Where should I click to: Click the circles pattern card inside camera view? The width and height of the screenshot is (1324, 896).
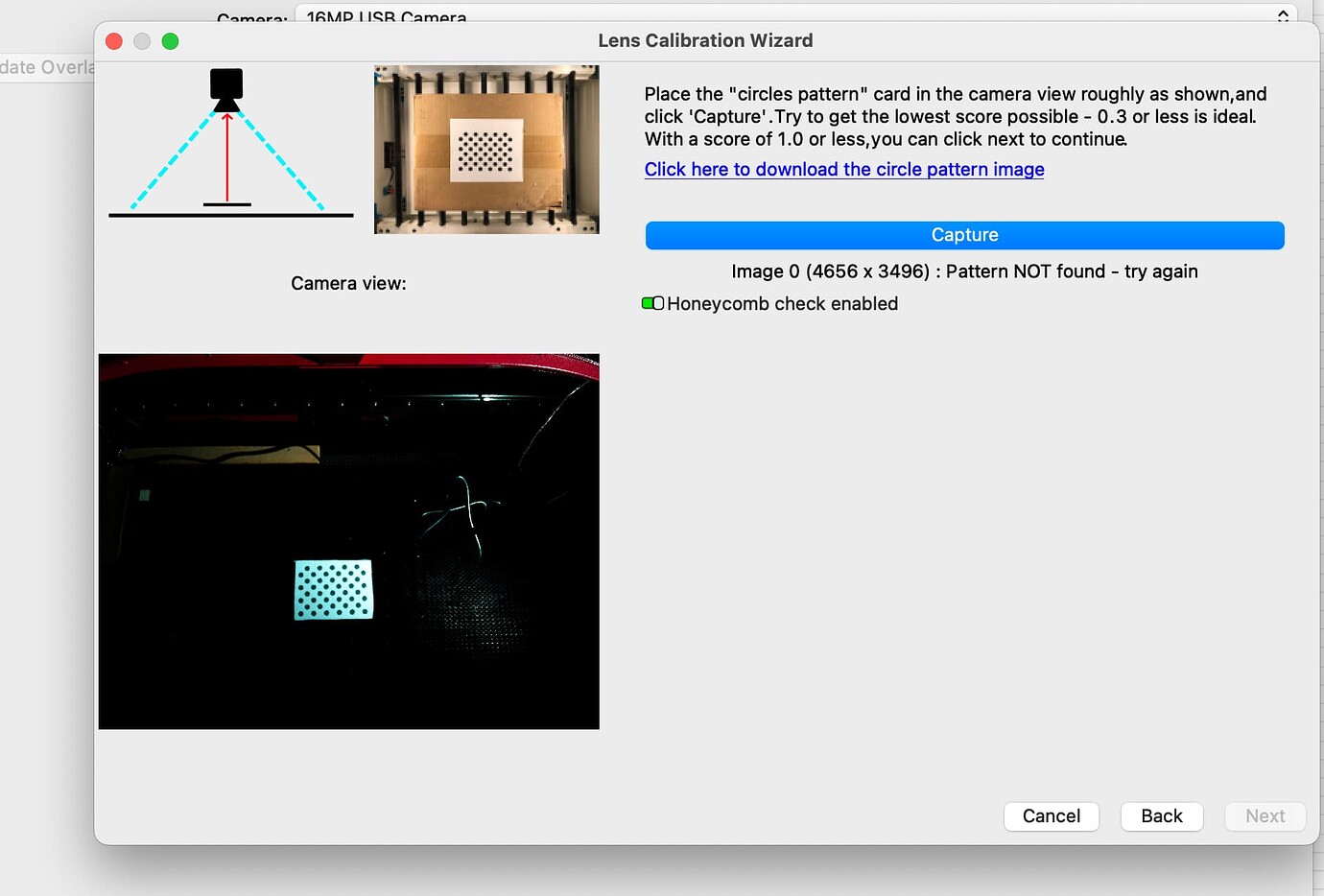(x=333, y=590)
